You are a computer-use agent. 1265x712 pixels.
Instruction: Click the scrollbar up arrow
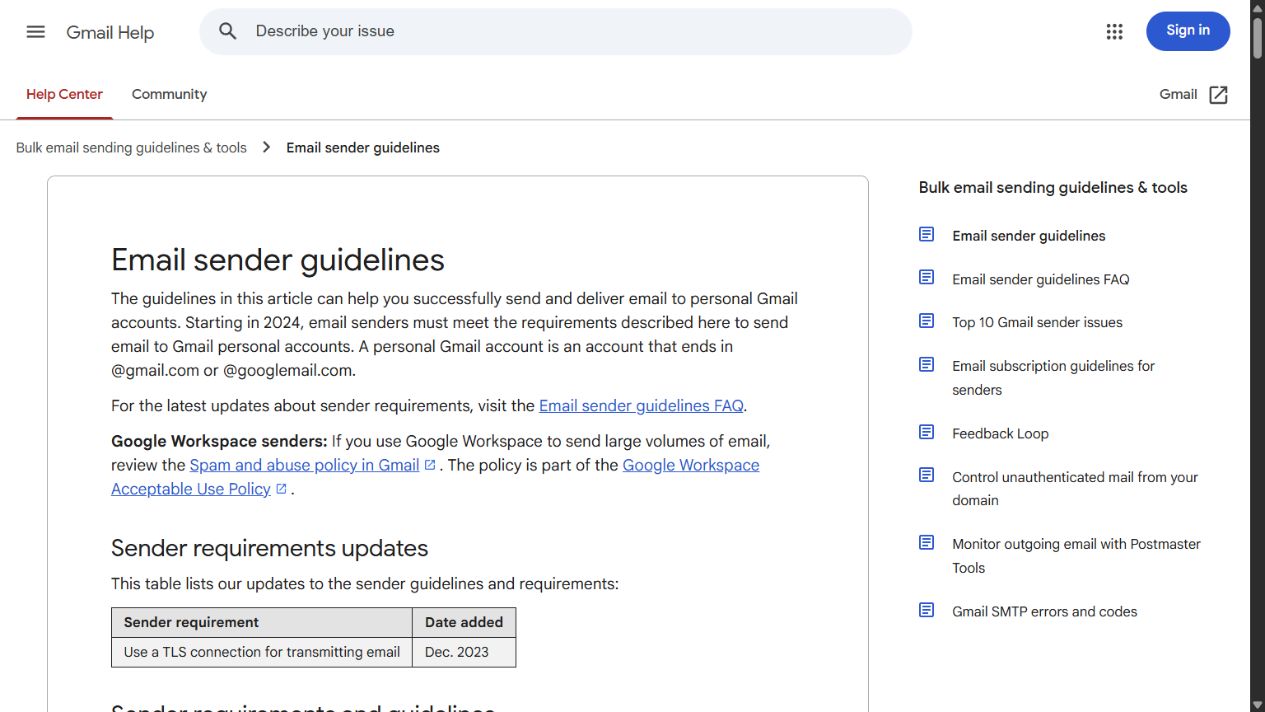(1257, 7)
